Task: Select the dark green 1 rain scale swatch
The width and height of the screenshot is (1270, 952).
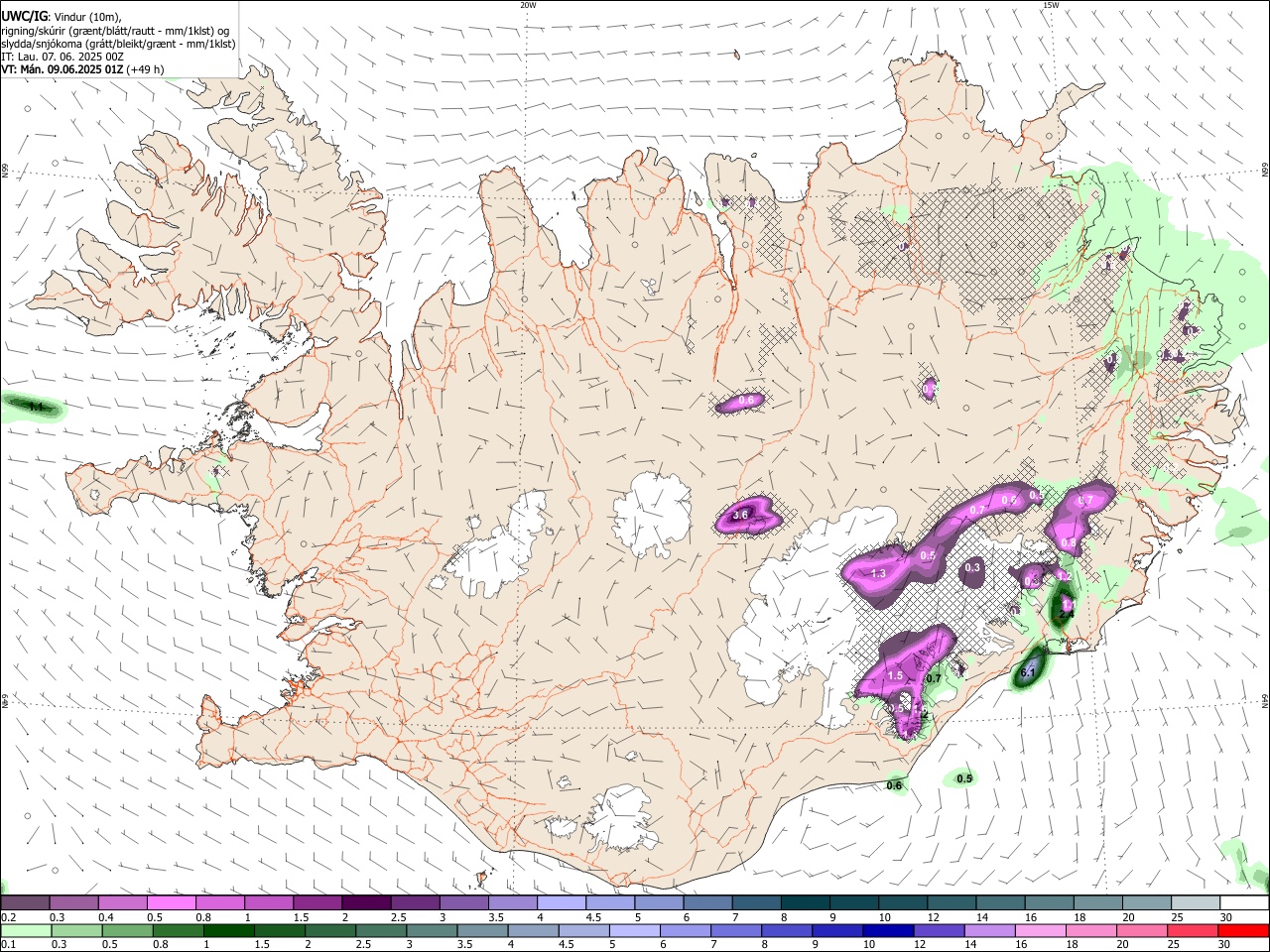Action: (x=228, y=930)
